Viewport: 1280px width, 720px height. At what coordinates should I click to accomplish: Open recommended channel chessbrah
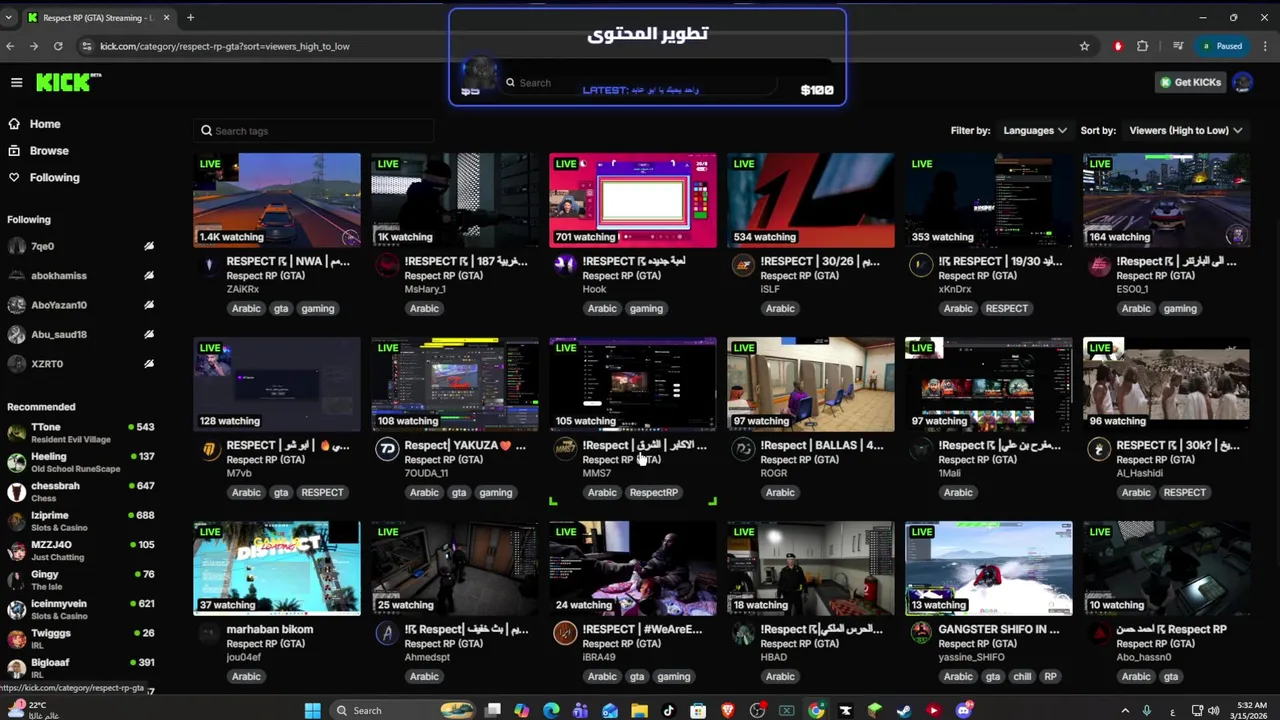(80, 491)
